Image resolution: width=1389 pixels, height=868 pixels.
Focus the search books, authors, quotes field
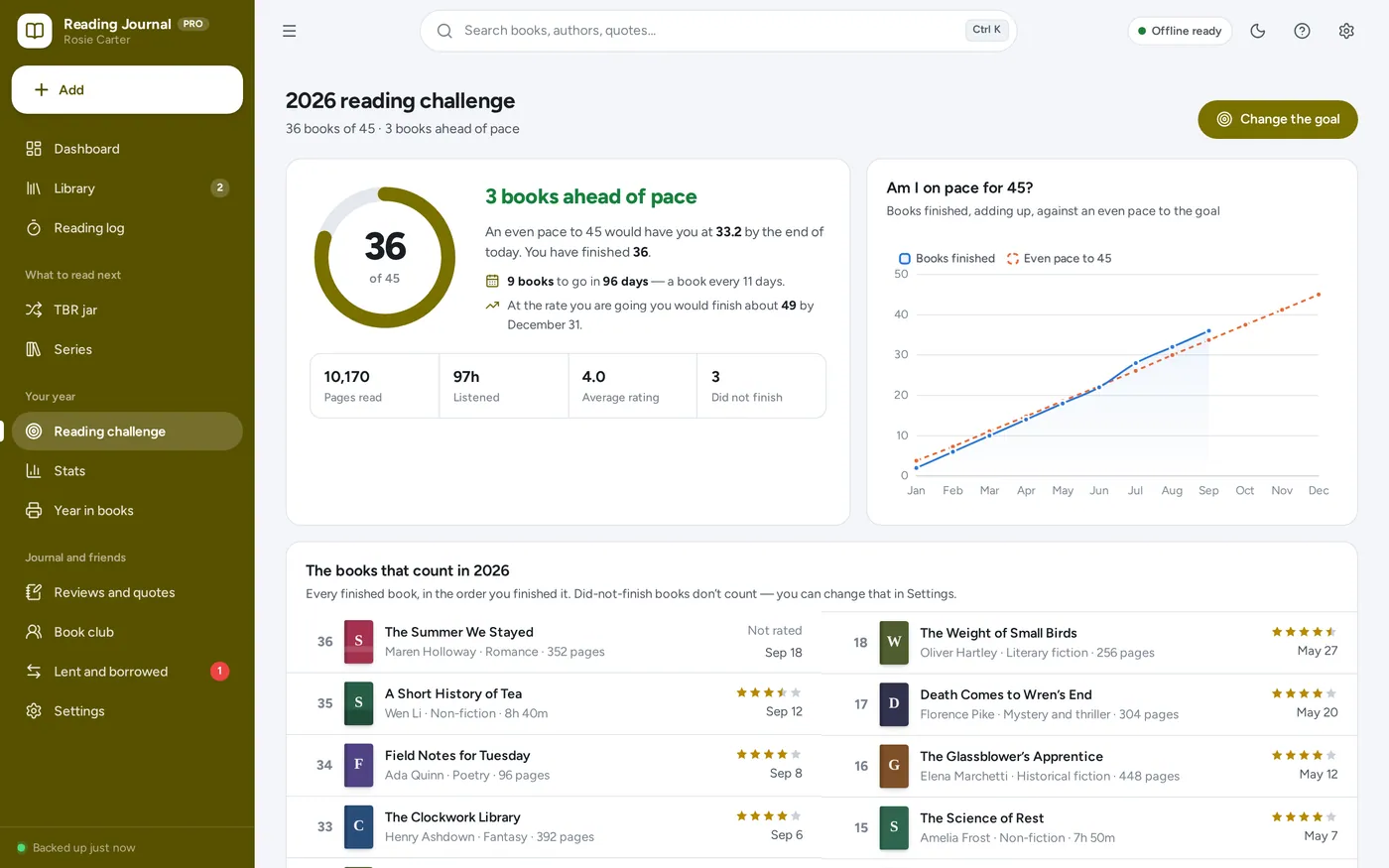[x=718, y=31]
